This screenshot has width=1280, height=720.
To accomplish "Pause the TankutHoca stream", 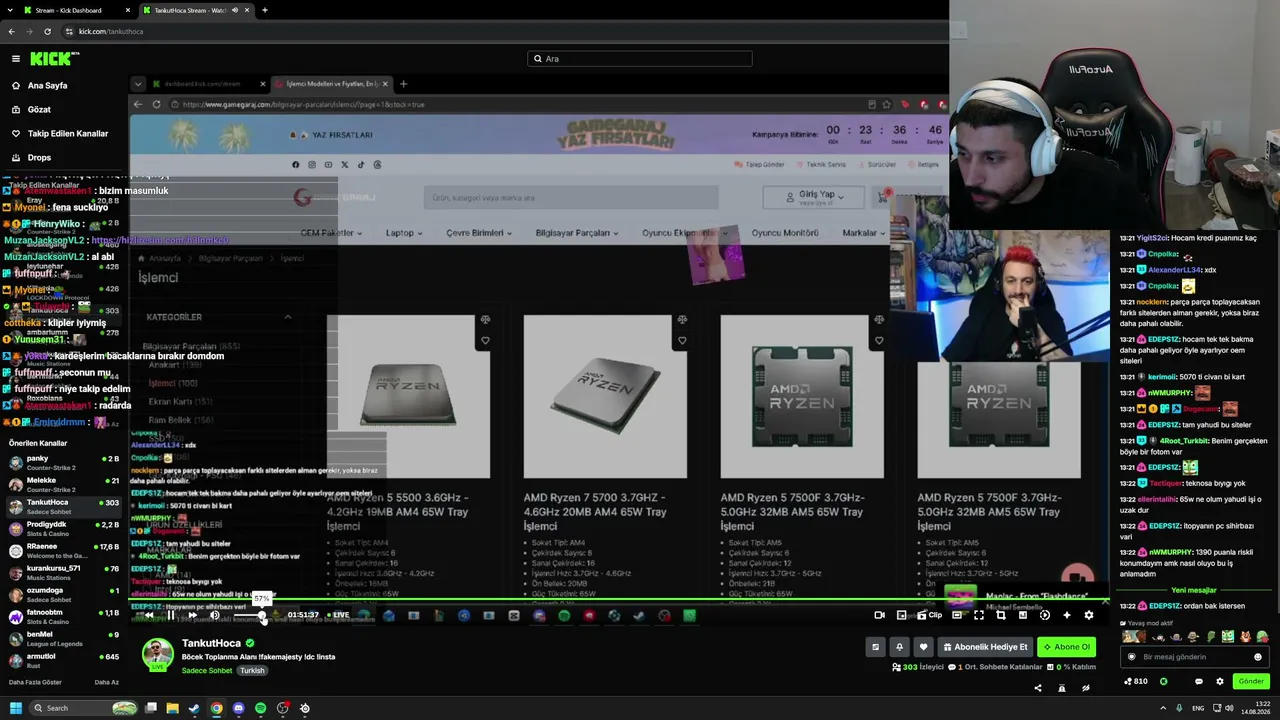I will pyautogui.click(x=171, y=615).
